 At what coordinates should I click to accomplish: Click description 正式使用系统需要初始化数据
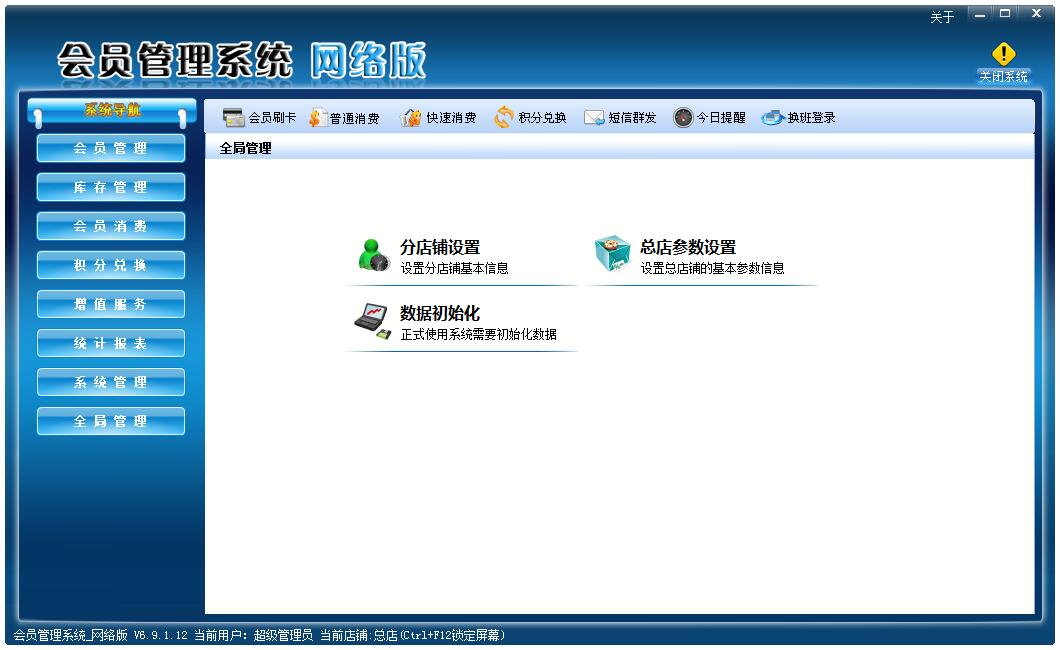(479, 334)
